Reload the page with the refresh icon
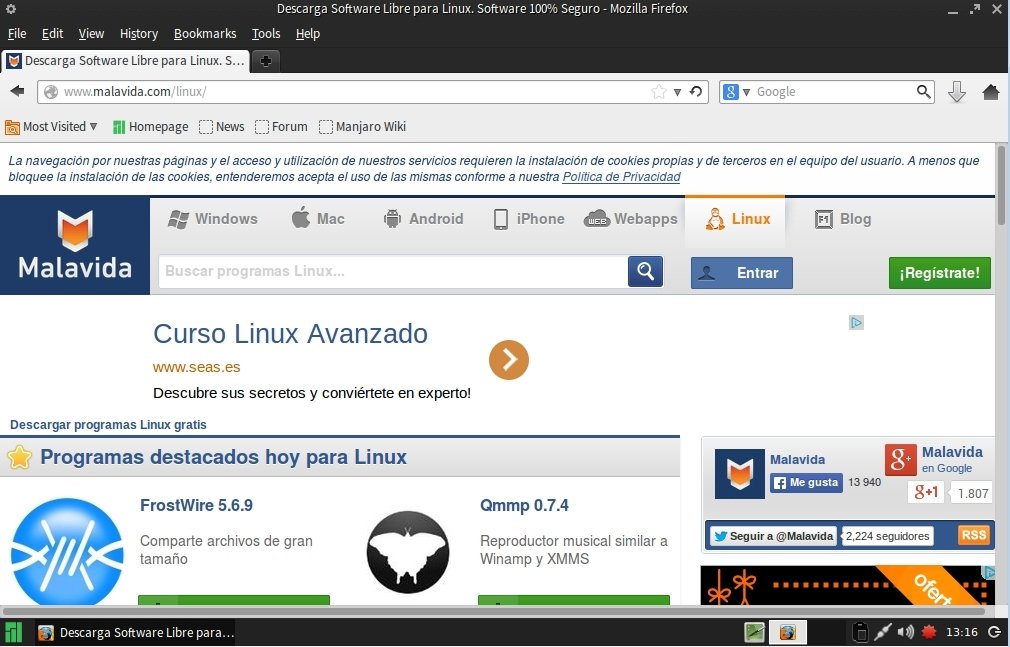1010x647 pixels. tap(696, 92)
